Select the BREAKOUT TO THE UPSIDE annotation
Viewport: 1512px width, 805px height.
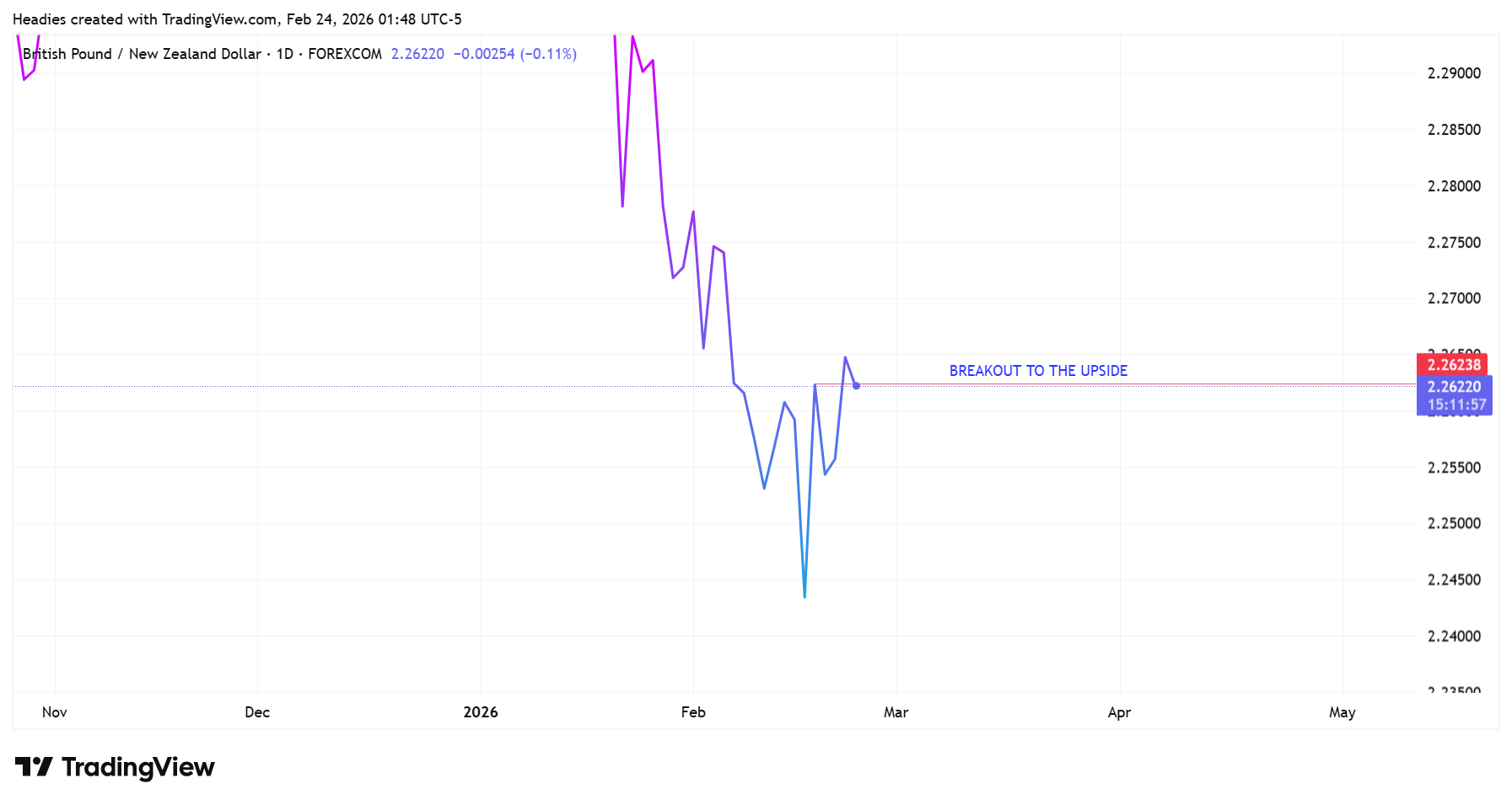[1038, 371]
